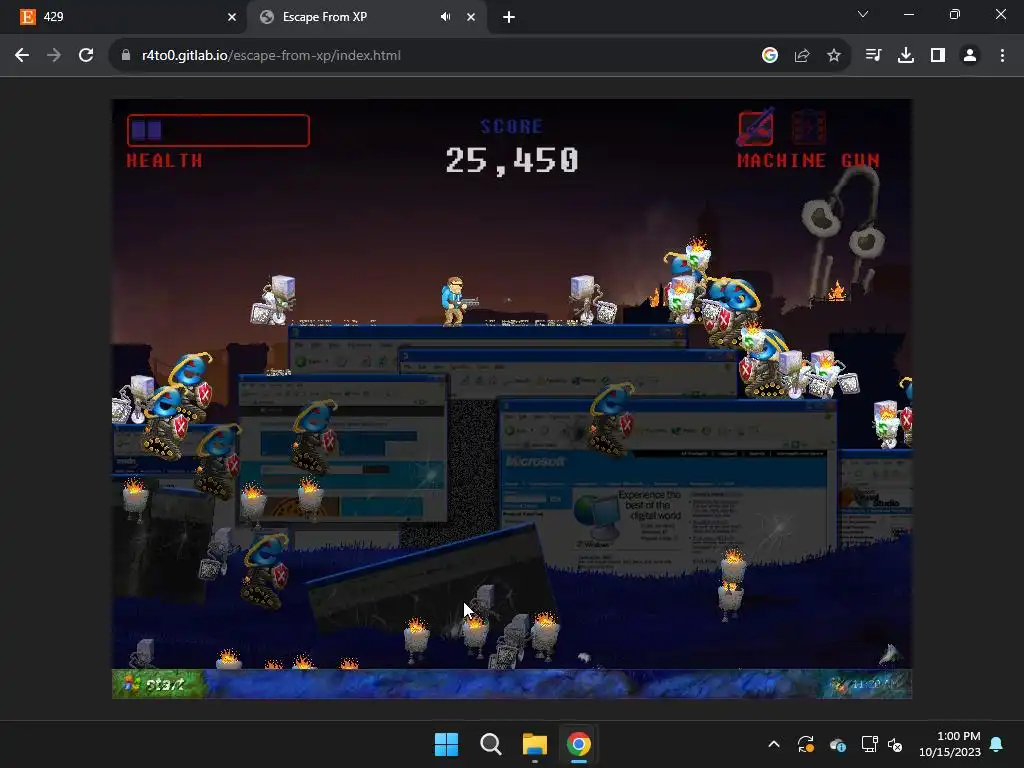Click the OneDrive cloud tray icon
The height and width of the screenshot is (768, 1024).
coord(838,744)
